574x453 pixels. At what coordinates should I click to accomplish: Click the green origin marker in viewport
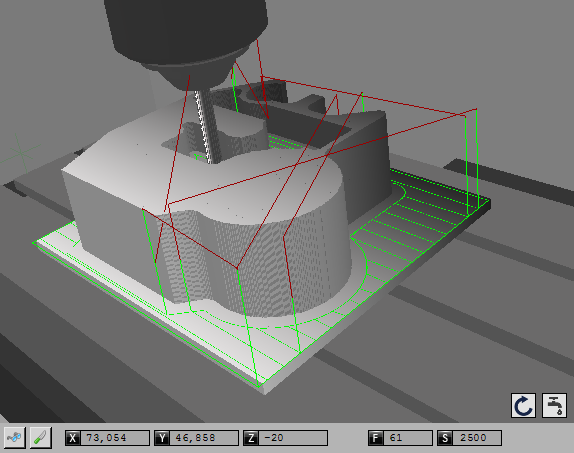click(x=21, y=153)
